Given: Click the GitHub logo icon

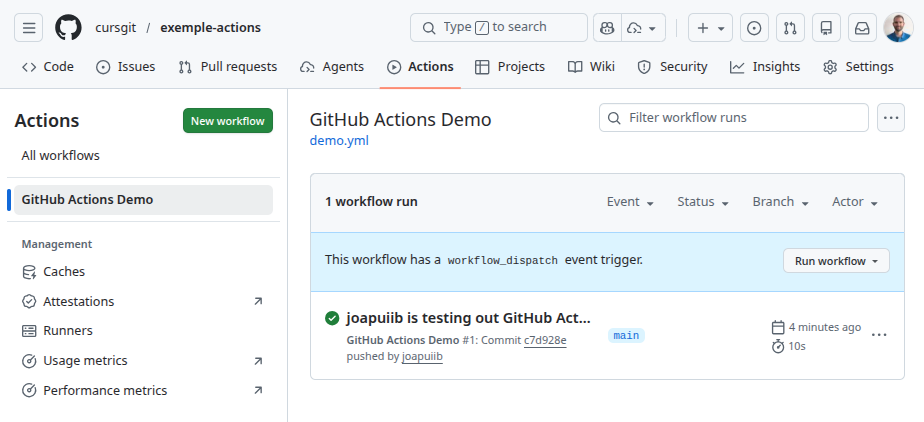Looking at the screenshot, I should tap(68, 28).
